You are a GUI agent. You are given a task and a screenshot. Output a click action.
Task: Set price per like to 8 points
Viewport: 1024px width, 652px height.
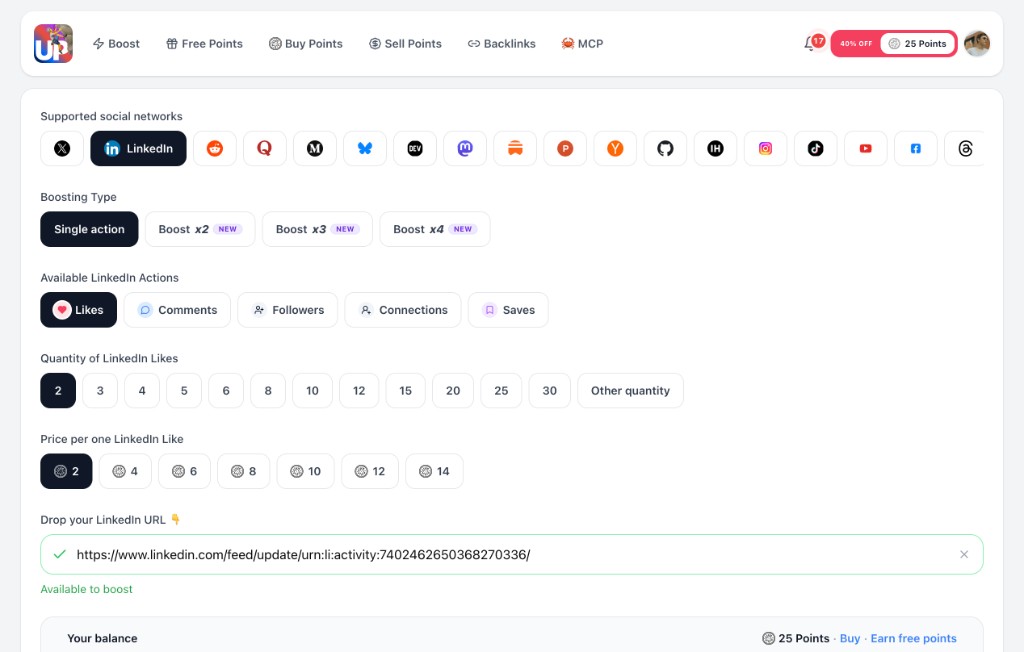244,471
